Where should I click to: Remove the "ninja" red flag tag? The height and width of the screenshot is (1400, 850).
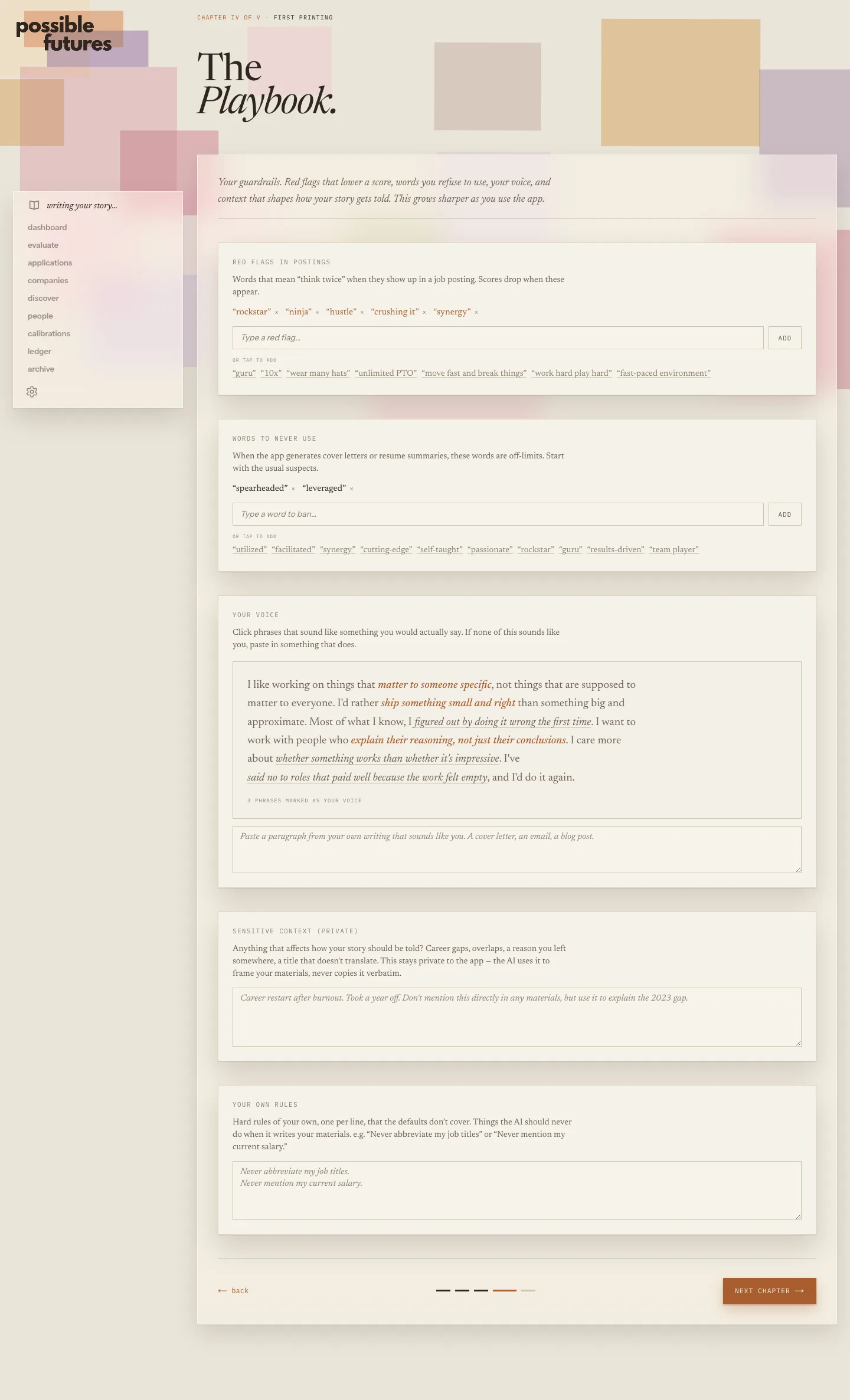point(317,312)
